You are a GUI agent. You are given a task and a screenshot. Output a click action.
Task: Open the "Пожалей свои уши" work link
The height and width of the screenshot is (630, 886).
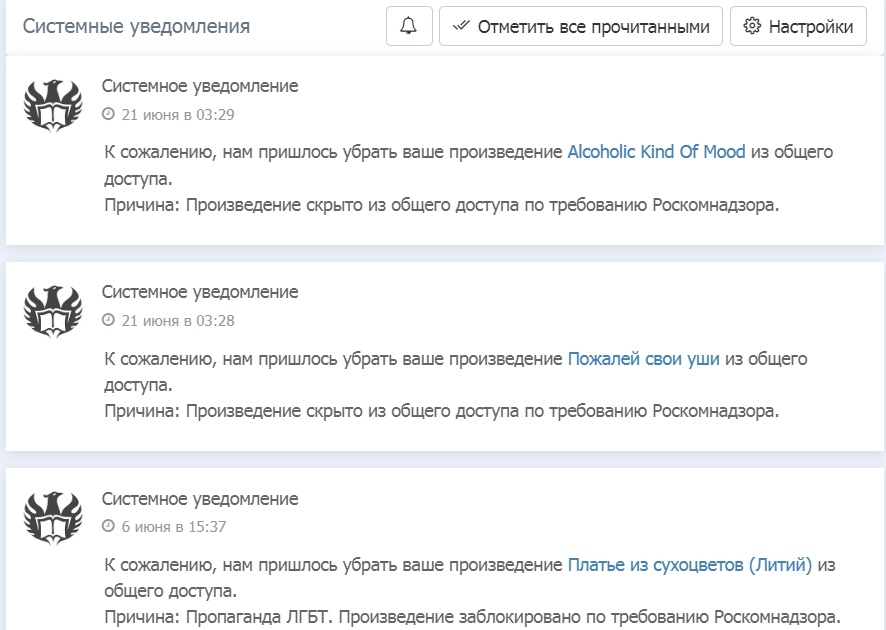[x=643, y=358]
